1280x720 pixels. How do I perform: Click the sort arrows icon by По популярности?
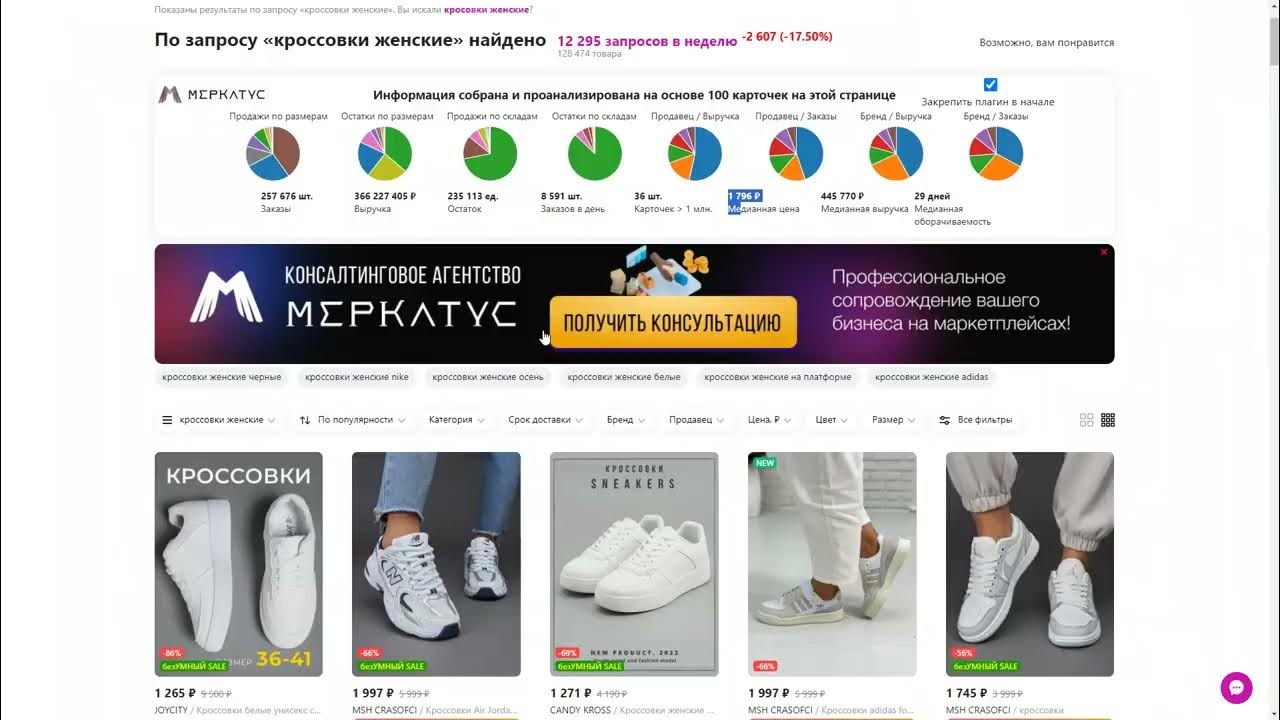click(x=305, y=420)
